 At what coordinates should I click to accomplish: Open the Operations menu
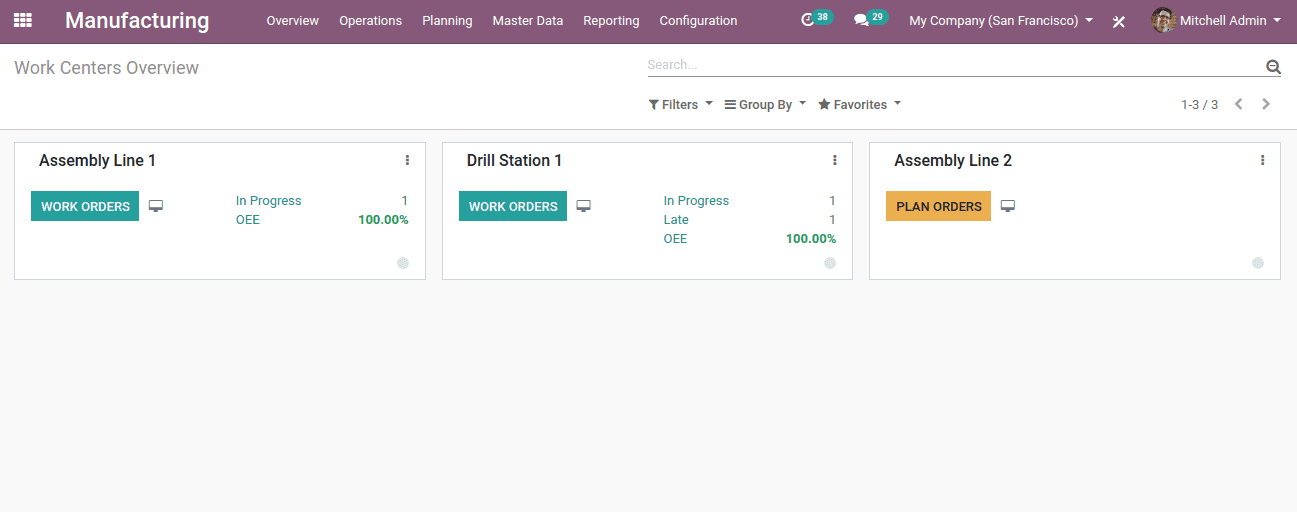coord(370,20)
